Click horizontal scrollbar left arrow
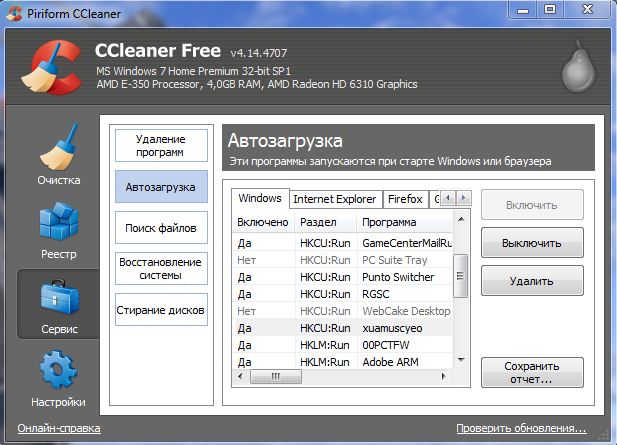 240,376
